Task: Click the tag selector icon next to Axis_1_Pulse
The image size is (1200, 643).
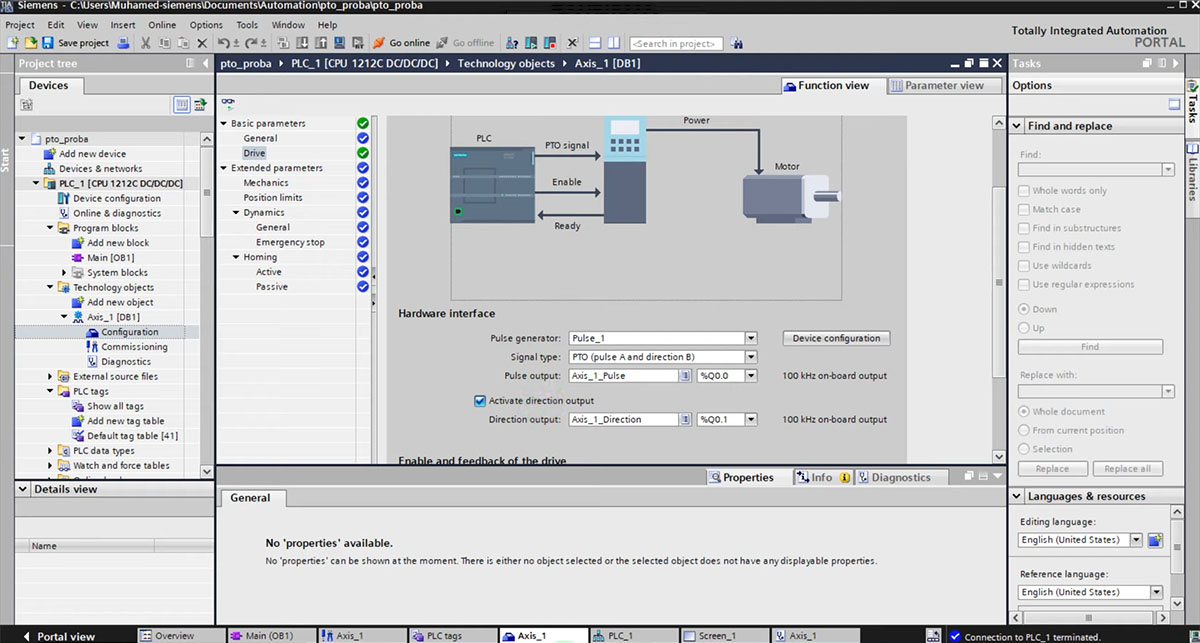Action: (686, 376)
